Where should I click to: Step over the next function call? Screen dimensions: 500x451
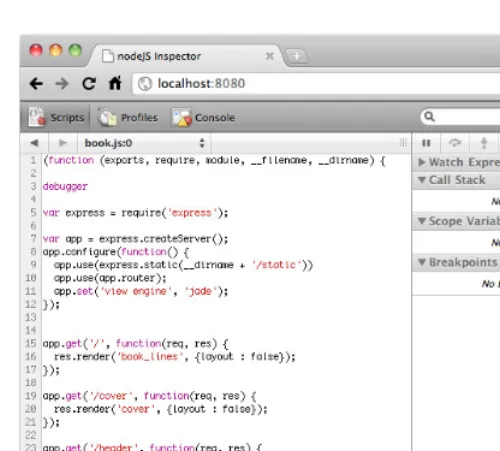455,143
